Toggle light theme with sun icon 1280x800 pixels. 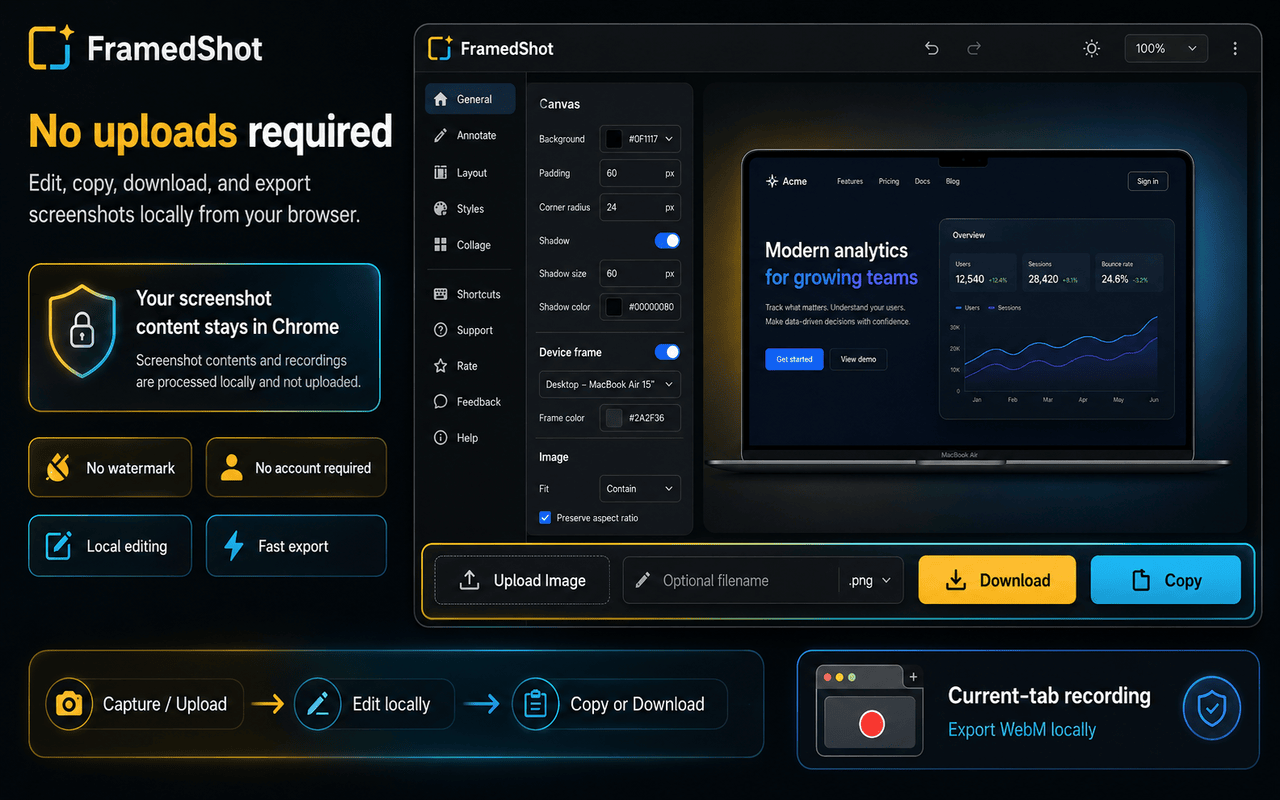tap(1092, 48)
